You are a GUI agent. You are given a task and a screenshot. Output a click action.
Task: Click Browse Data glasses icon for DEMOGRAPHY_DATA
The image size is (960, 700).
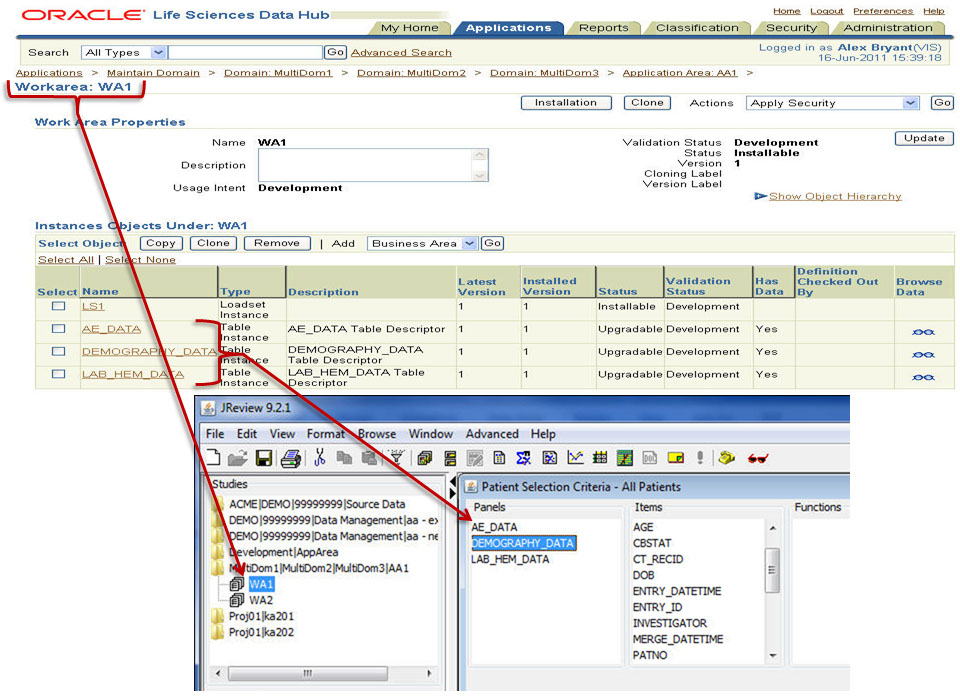[923, 355]
